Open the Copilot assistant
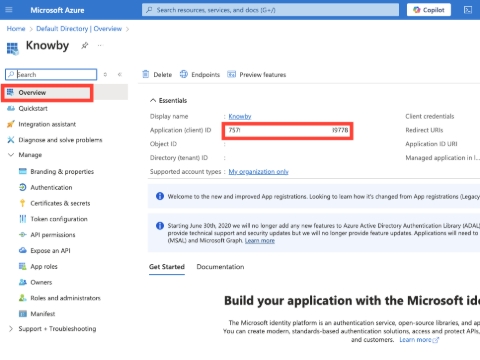The width and height of the screenshot is (480, 360). click(x=429, y=10)
